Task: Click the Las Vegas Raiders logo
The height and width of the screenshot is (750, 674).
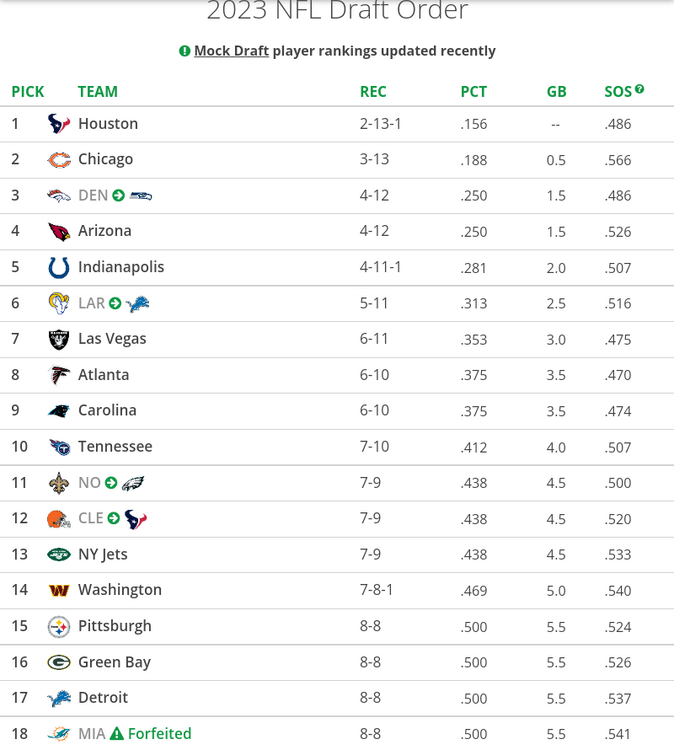Action: 59,339
